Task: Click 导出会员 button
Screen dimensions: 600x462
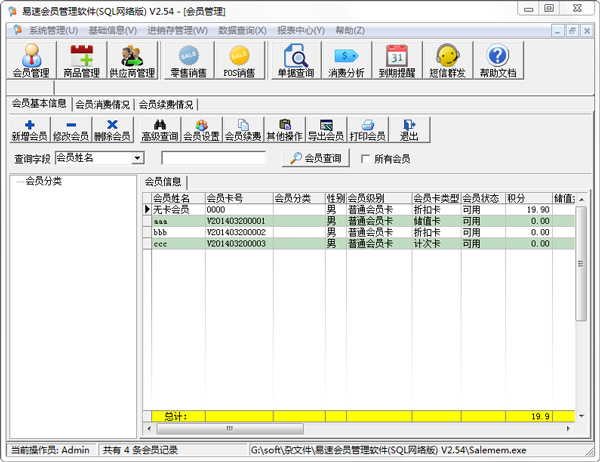Action: (326, 130)
